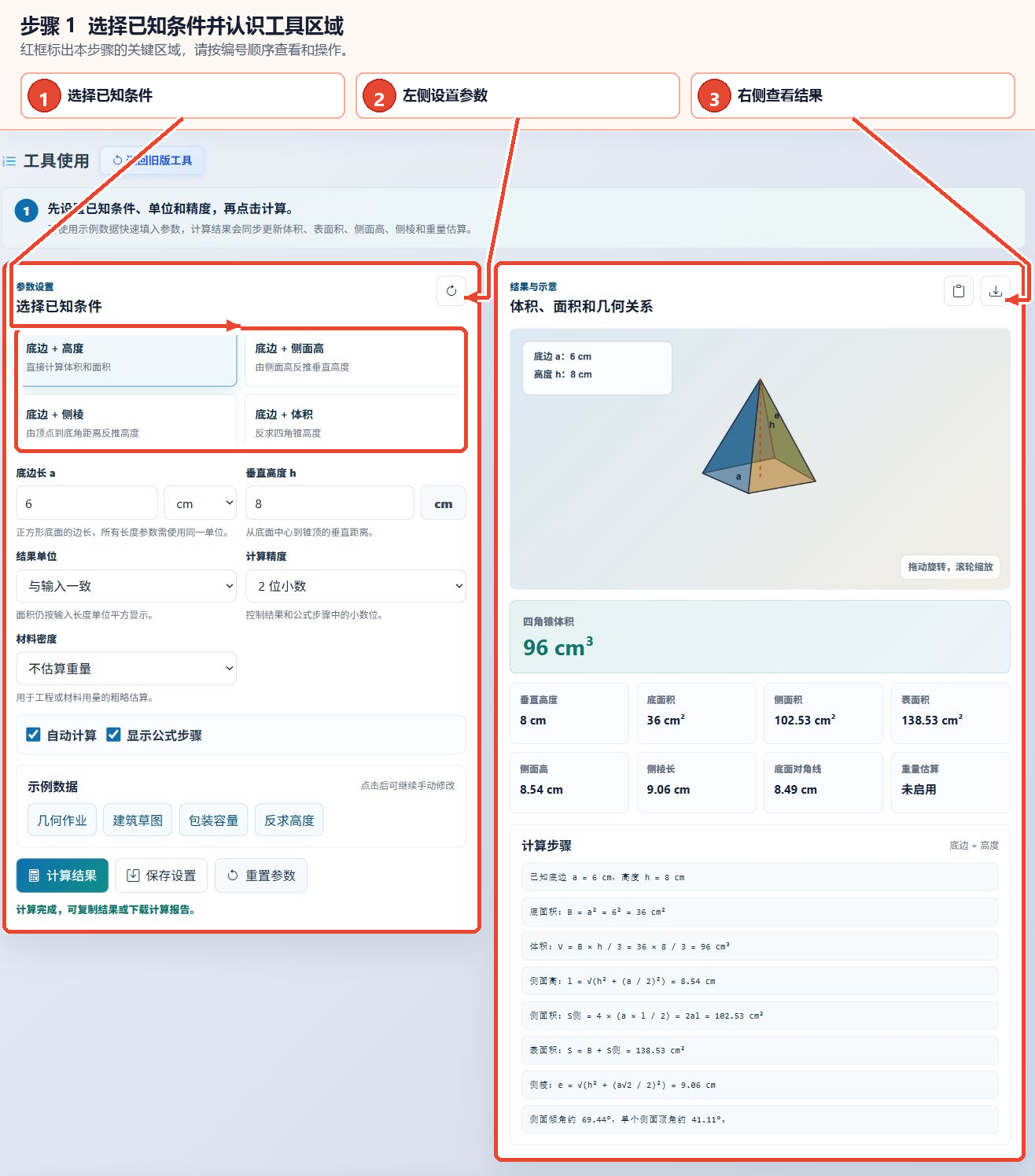
Task: Apply the 反求高度 example
Action: pyautogui.click(x=289, y=820)
